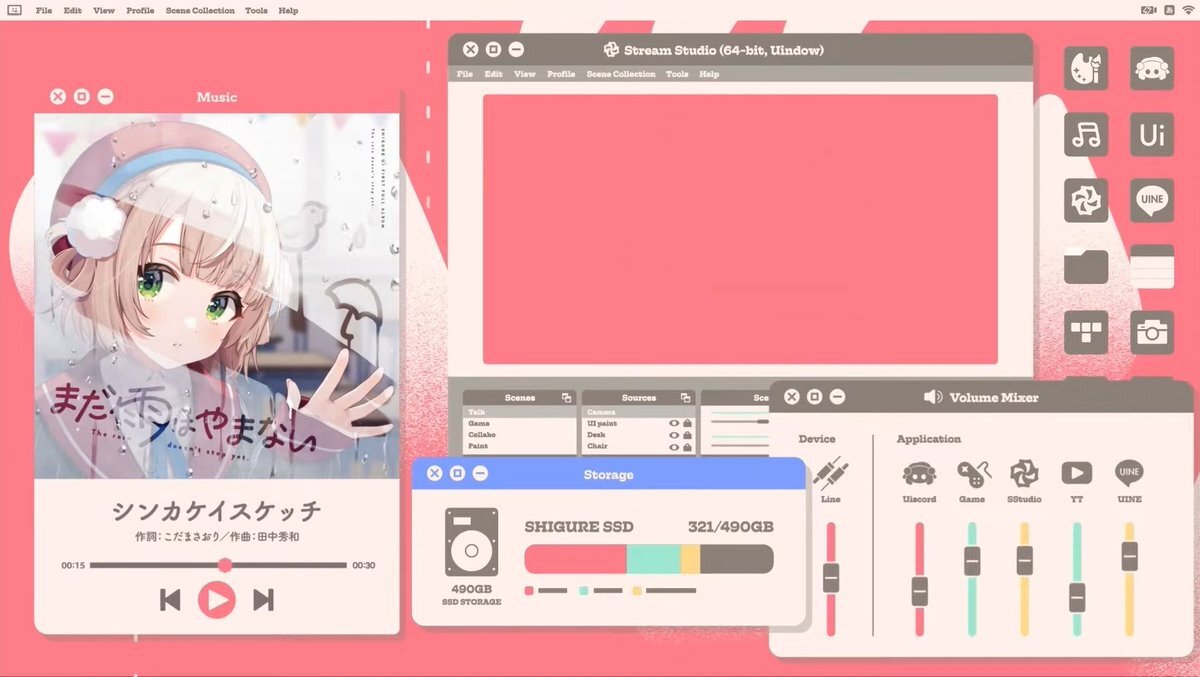Screen dimensions: 1200x677
Task: Open the Edit menu in Stream Studio window
Action: (x=494, y=74)
